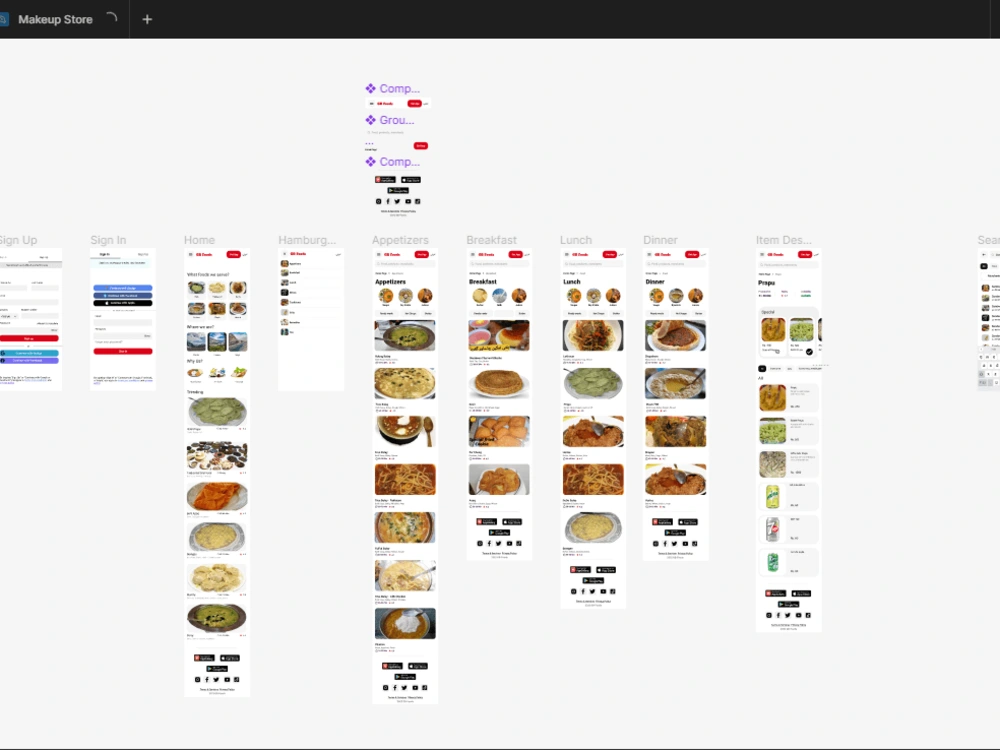Image resolution: width=1000 pixels, height=750 pixels.
Task: Select the Home frame label
Action: click(199, 240)
